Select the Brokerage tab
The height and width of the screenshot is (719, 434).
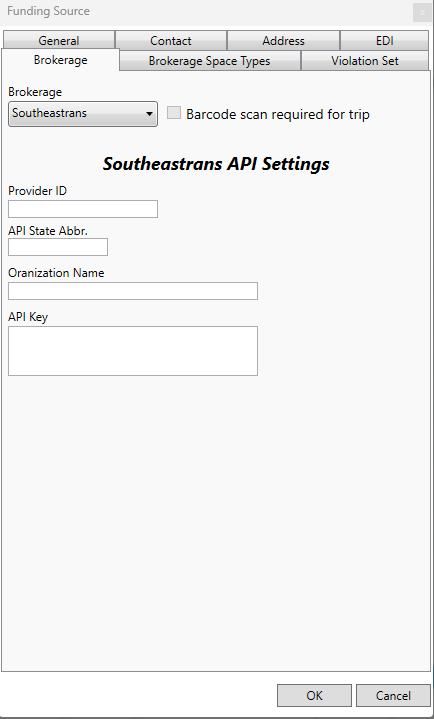click(x=61, y=60)
